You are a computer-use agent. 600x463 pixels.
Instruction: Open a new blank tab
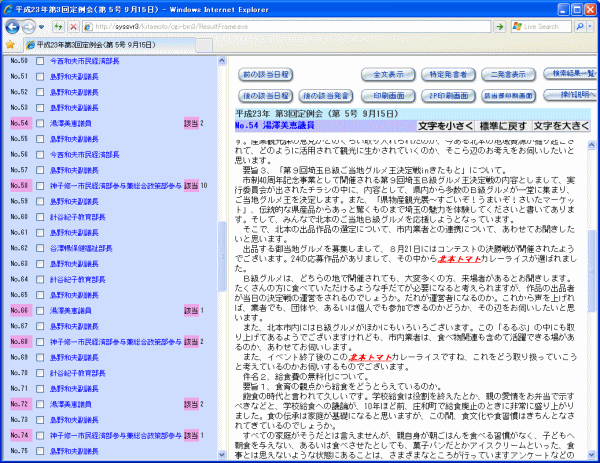click(204, 45)
